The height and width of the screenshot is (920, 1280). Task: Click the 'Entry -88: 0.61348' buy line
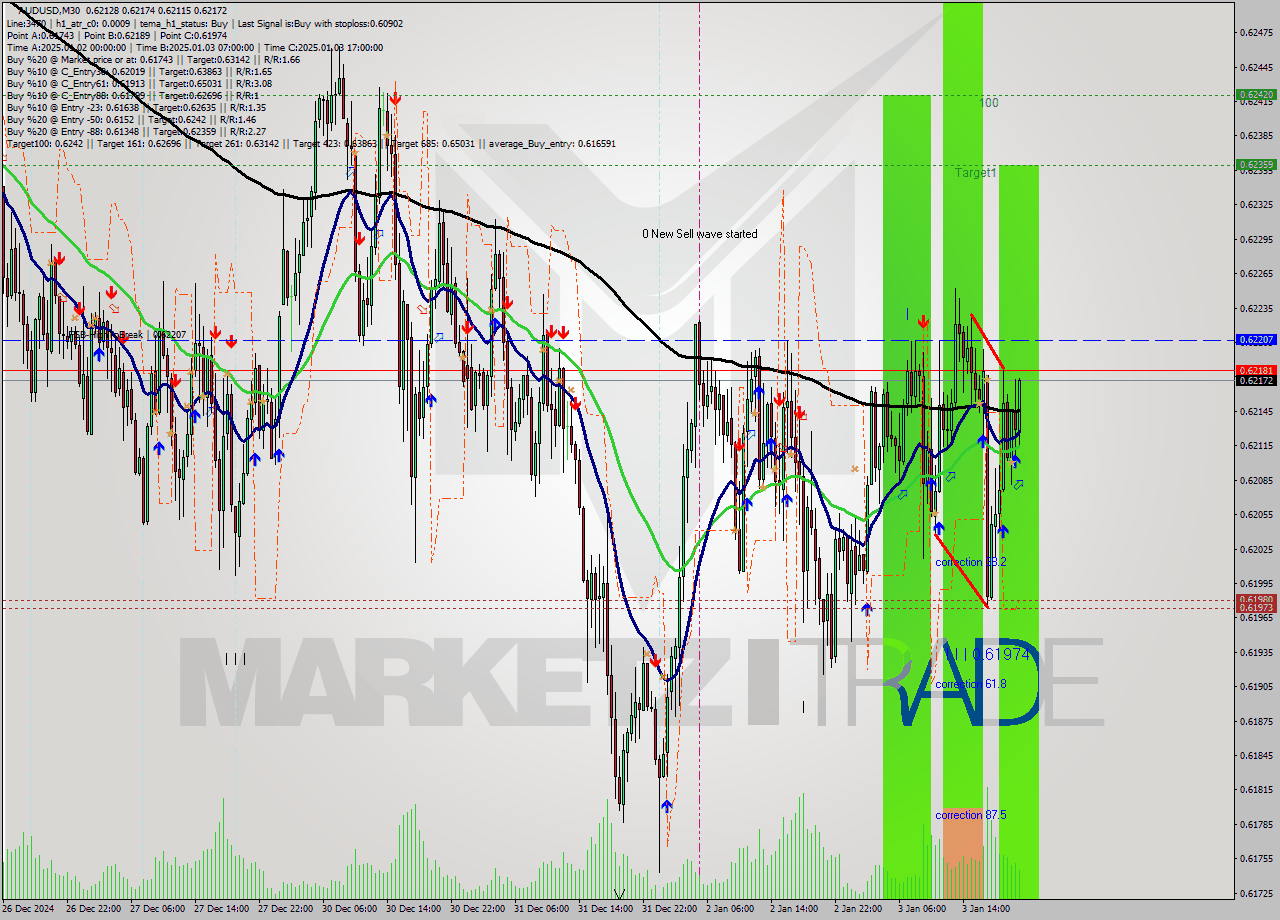pos(136,131)
